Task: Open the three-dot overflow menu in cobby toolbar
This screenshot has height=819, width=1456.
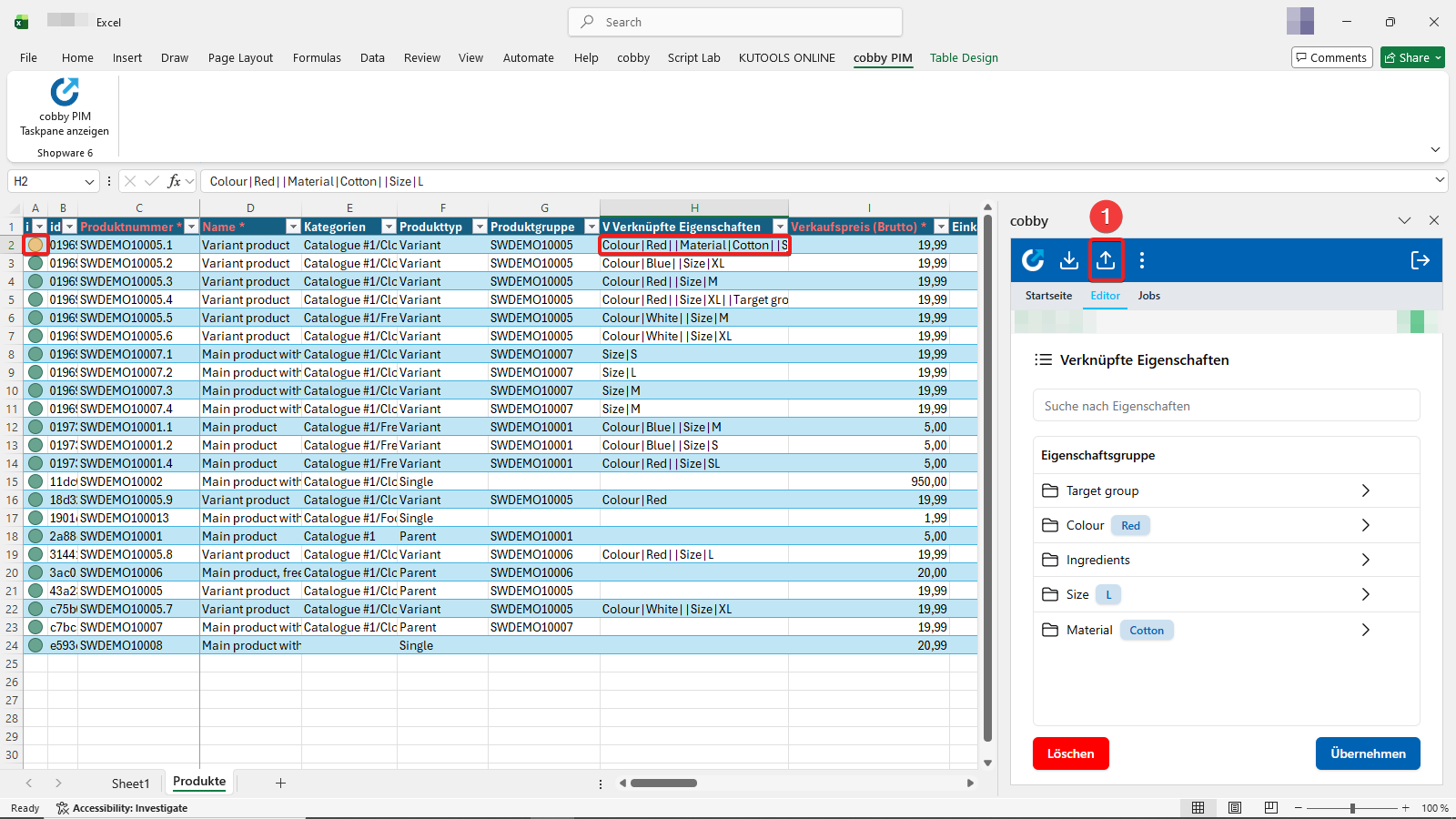Action: click(1143, 260)
